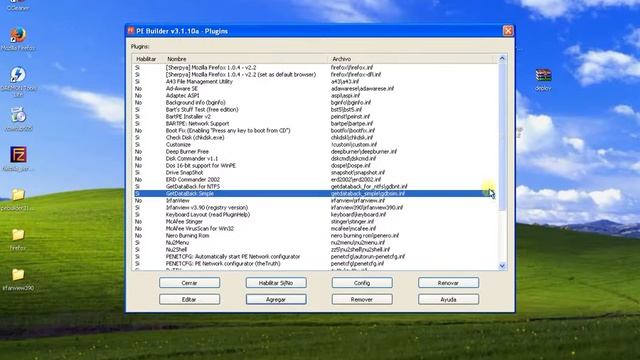Click the Cerrar button

coord(189,283)
